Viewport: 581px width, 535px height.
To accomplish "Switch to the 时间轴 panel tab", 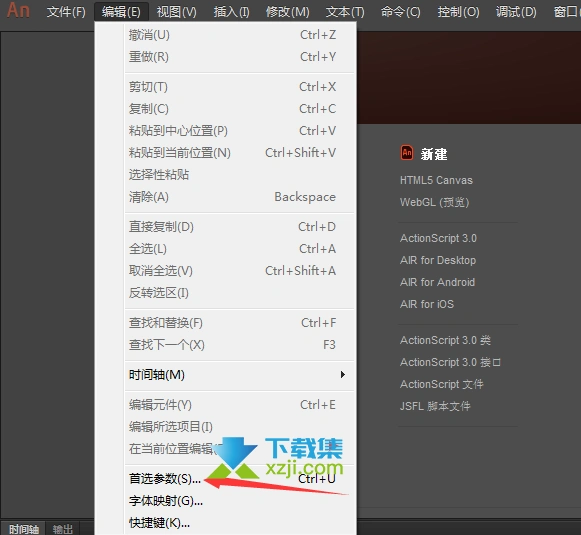I will (x=23, y=529).
